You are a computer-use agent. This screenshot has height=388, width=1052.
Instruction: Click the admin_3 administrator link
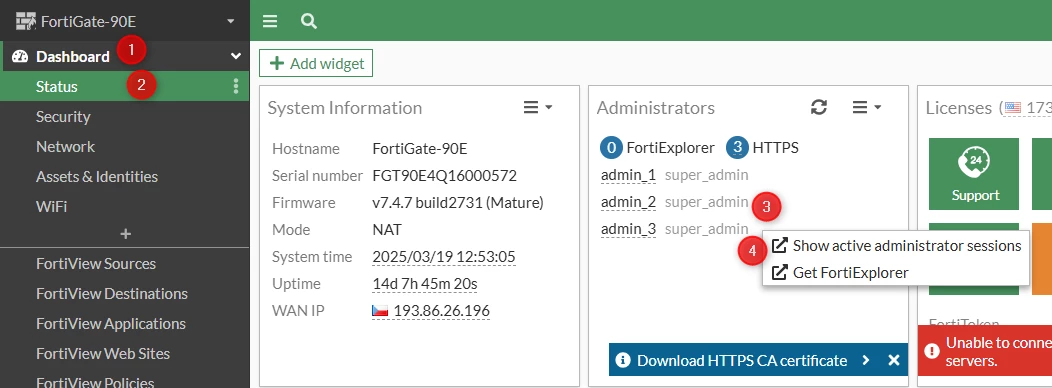pos(628,229)
